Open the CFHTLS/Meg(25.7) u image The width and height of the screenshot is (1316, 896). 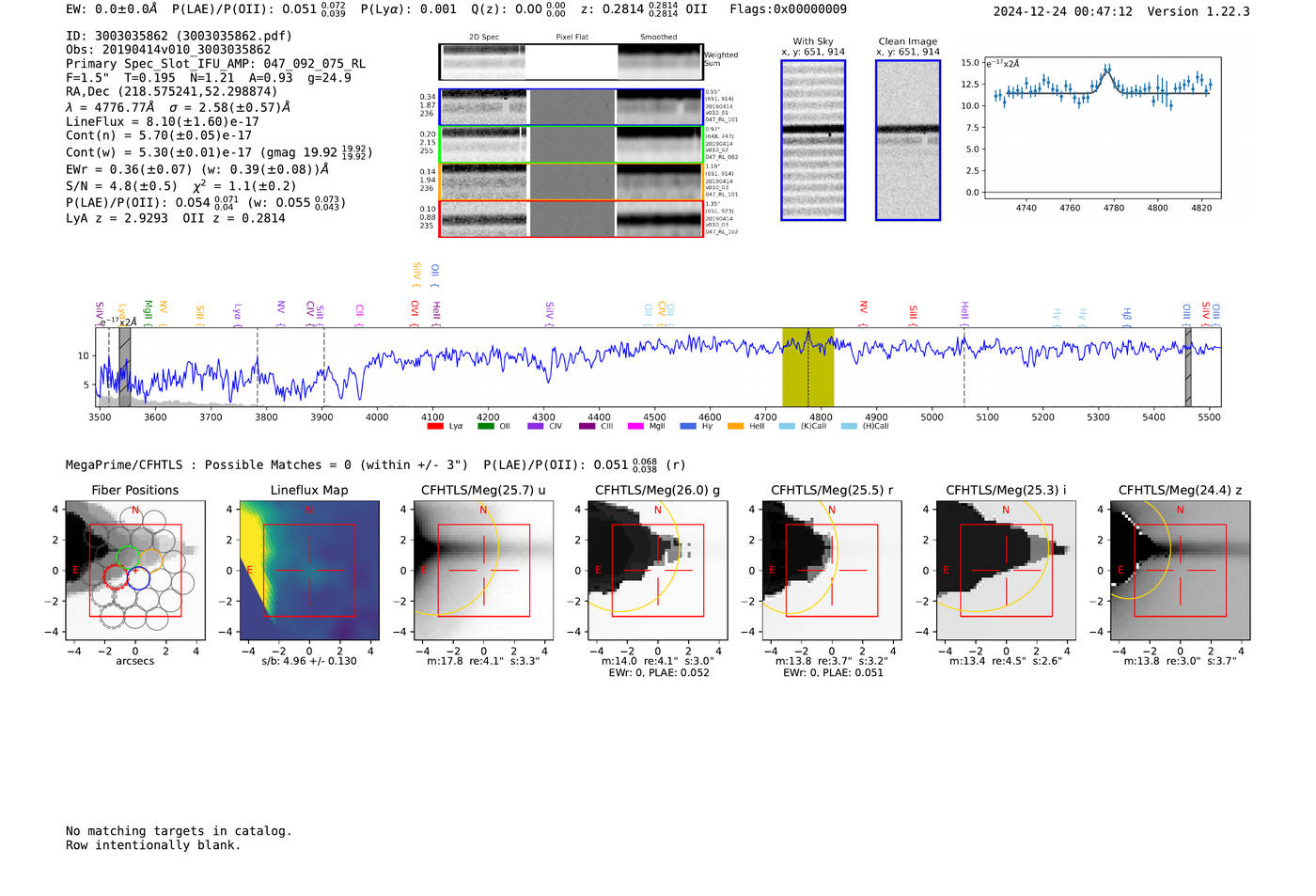point(483,571)
